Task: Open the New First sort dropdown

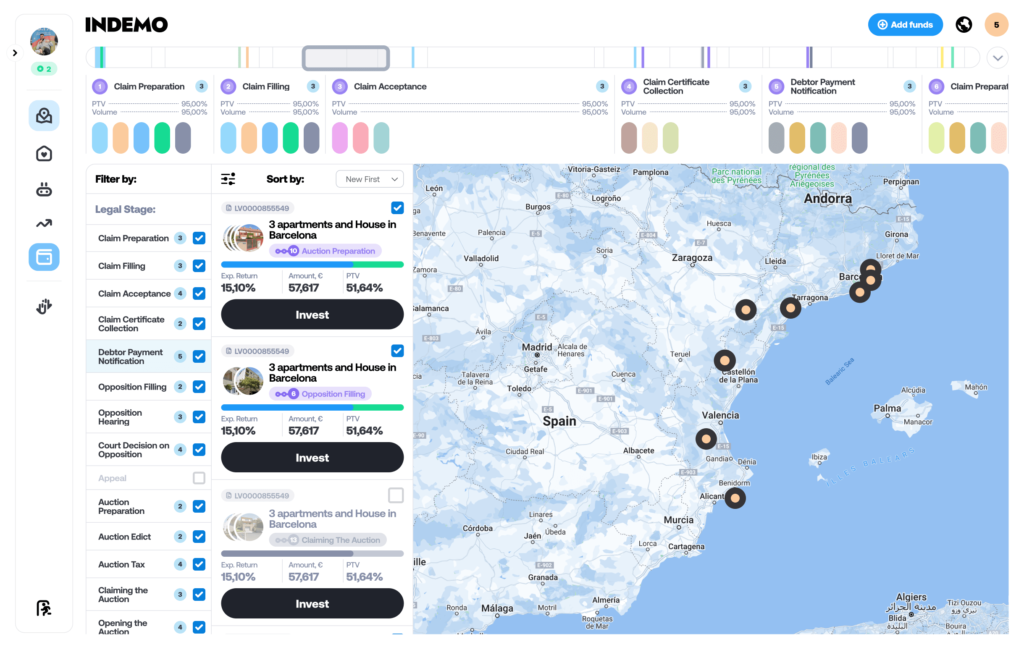Action: click(369, 179)
